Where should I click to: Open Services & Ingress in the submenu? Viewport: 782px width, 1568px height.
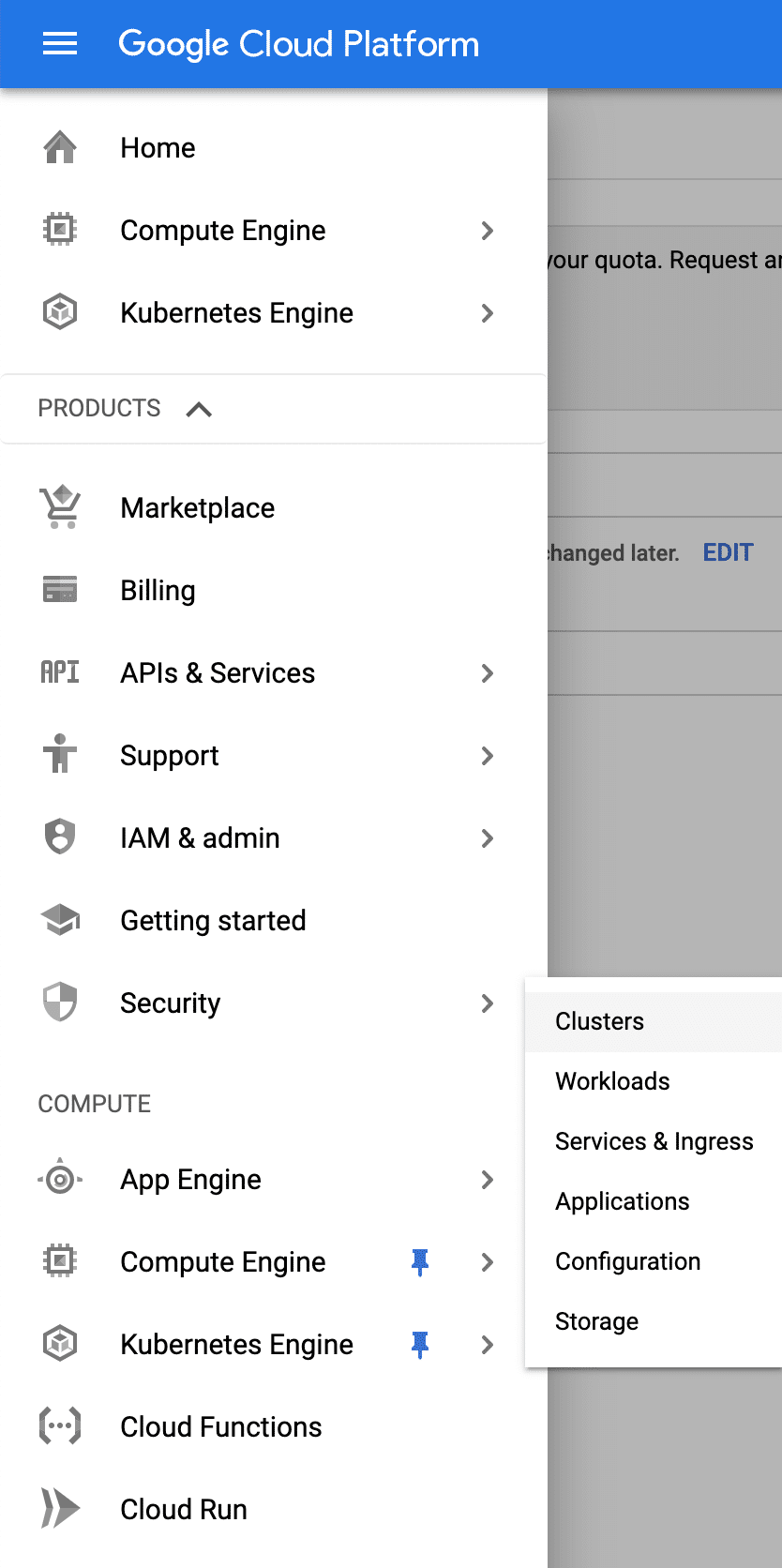tap(654, 1141)
